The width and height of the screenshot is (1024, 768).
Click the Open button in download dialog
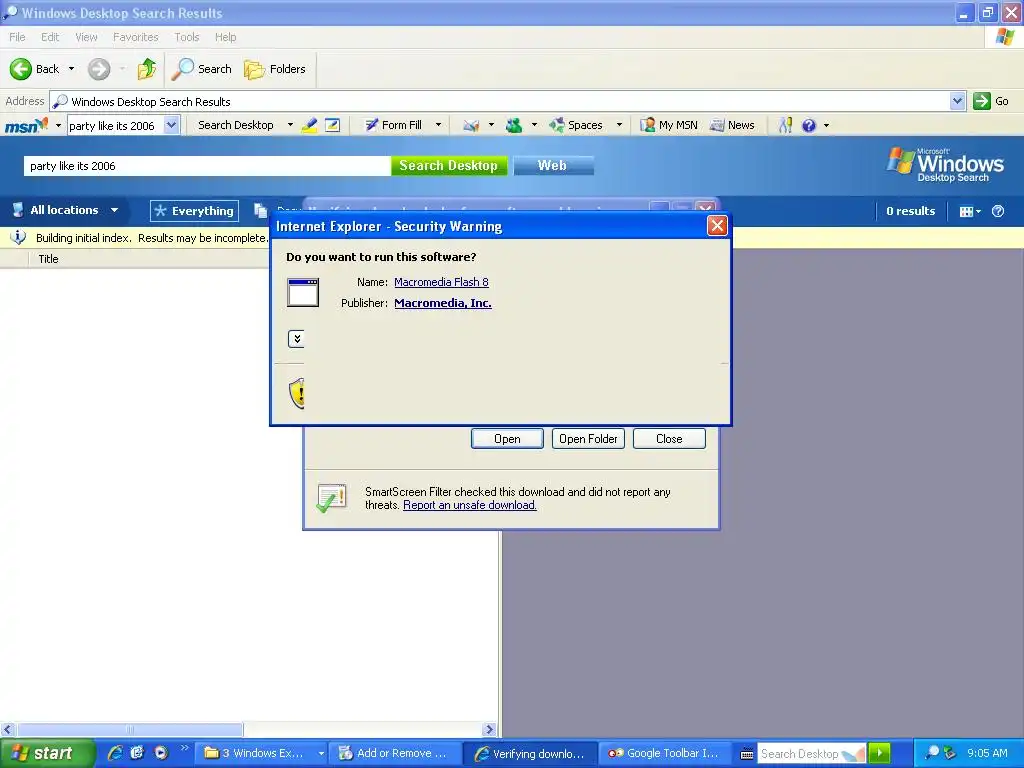pos(507,439)
